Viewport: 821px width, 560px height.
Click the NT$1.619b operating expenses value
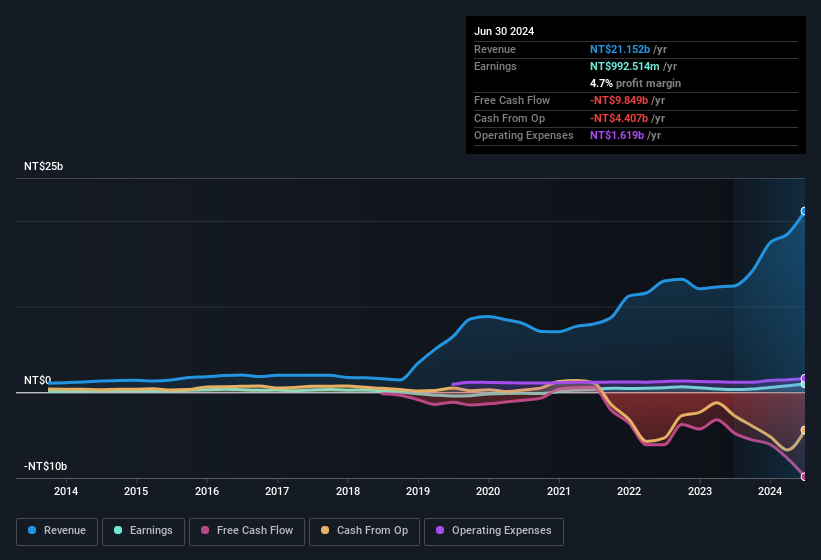pos(617,136)
